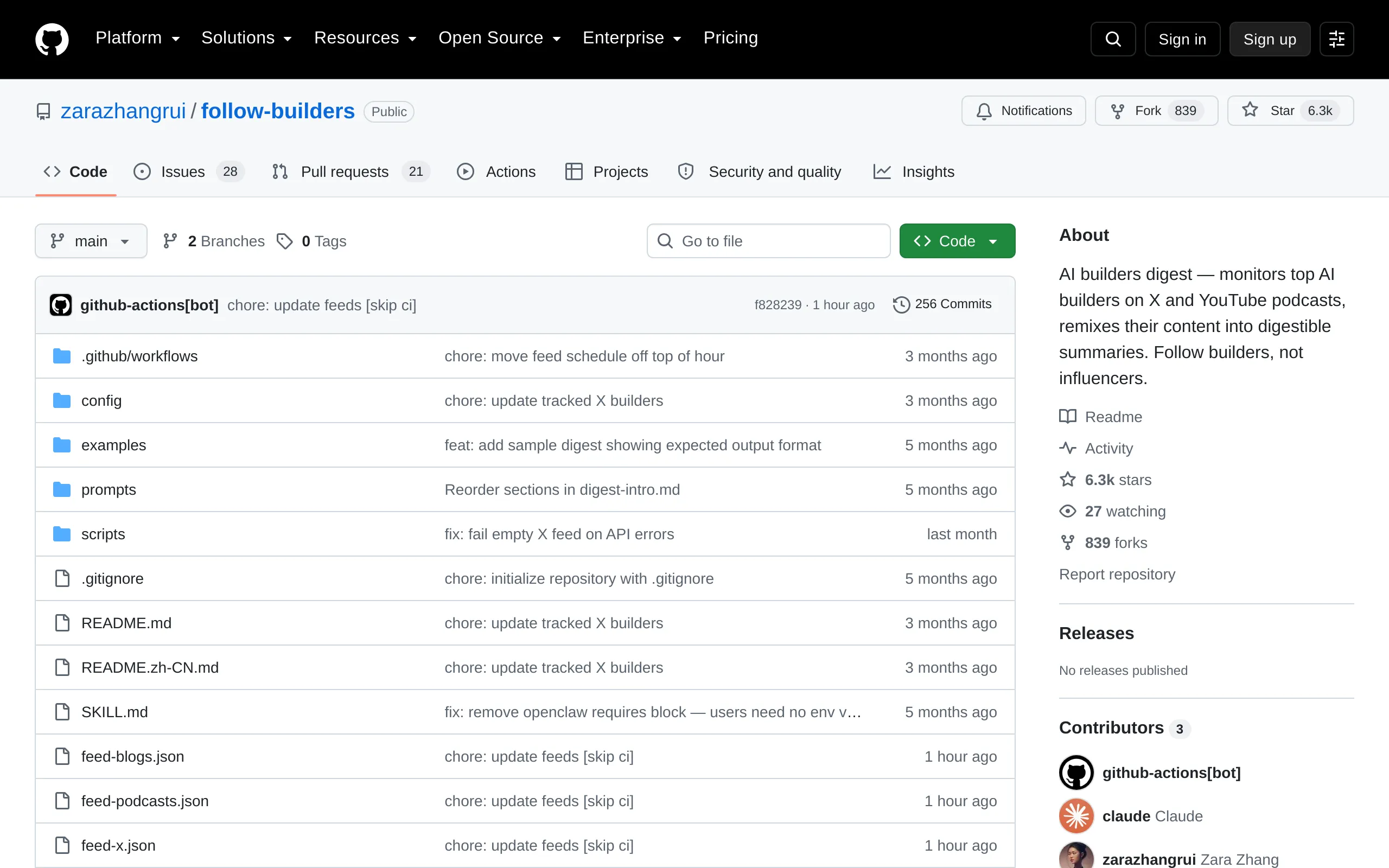Click the claude contributor avatar
The width and height of the screenshot is (1389, 868).
[x=1076, y=816]
